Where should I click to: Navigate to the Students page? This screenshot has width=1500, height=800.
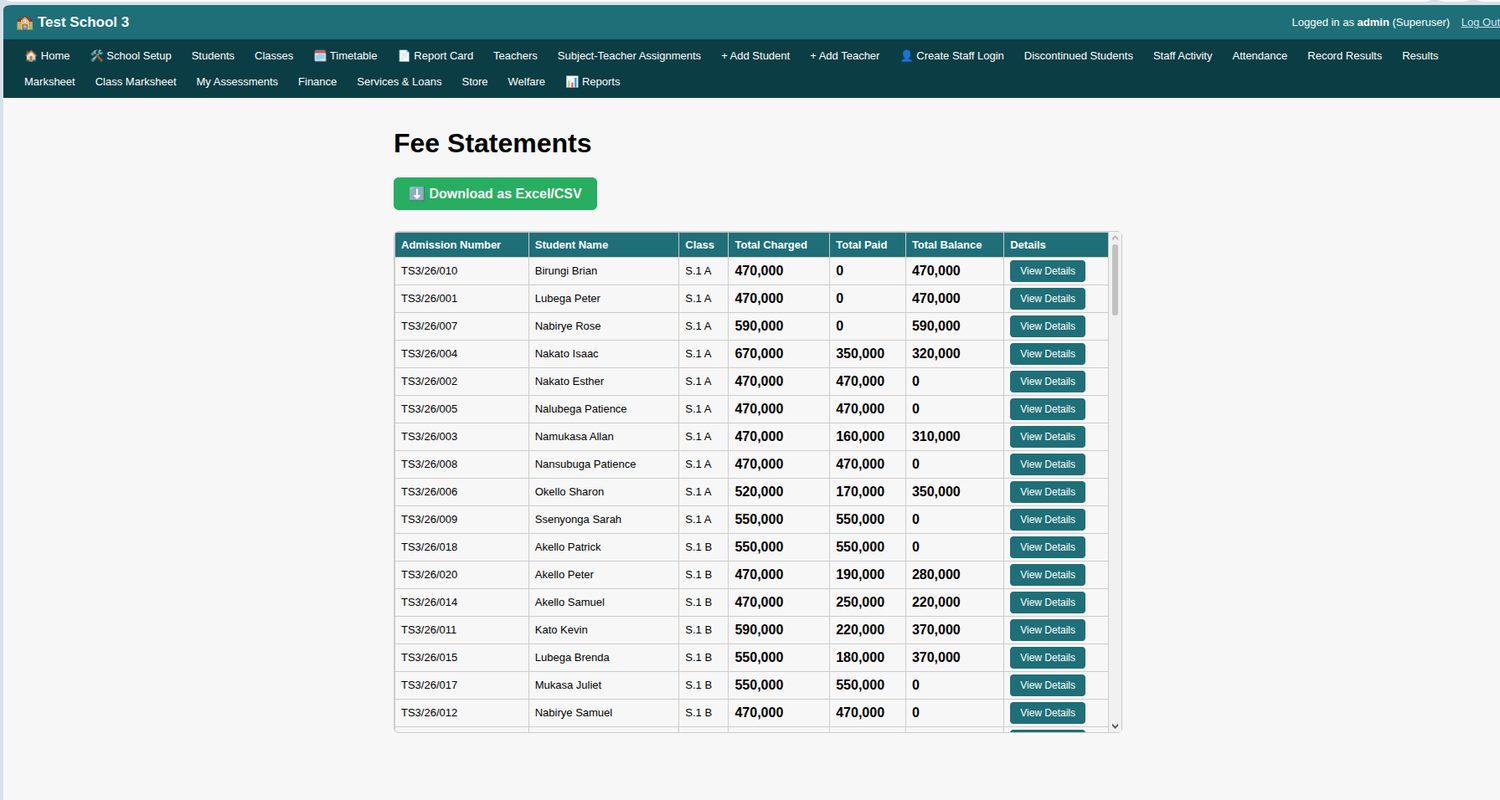pos(213,56)
